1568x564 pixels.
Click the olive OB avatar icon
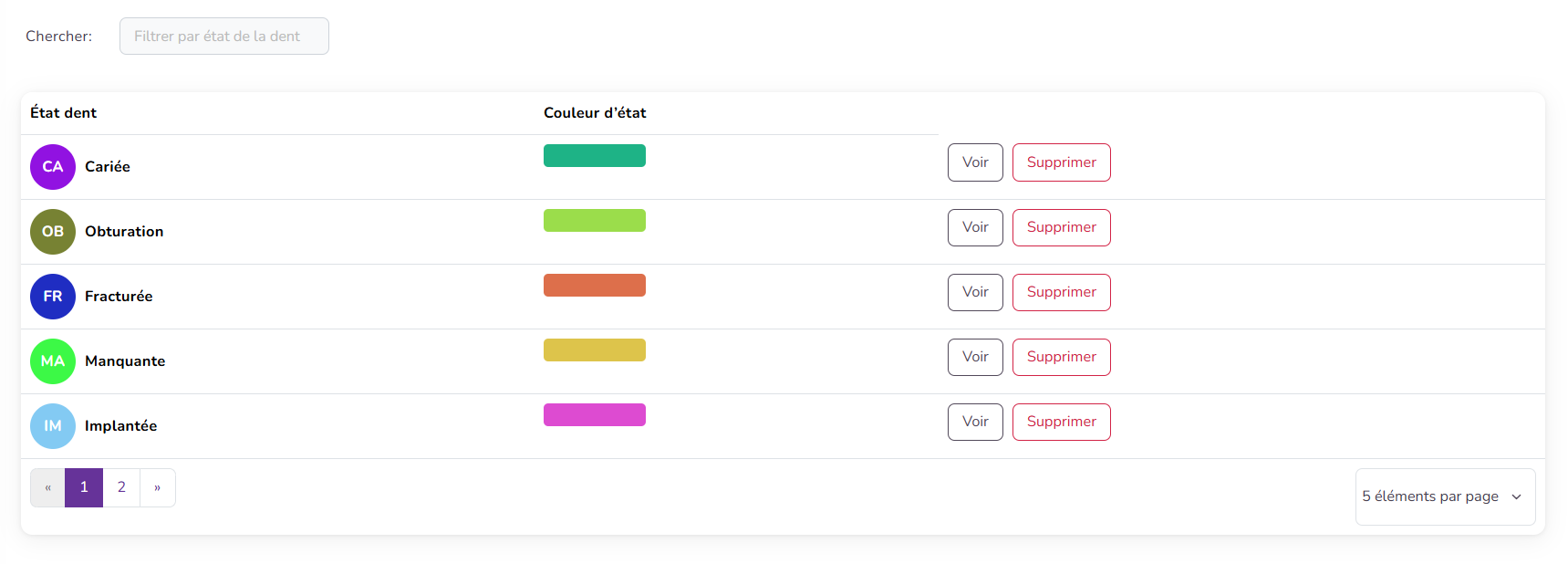point(53,232)
